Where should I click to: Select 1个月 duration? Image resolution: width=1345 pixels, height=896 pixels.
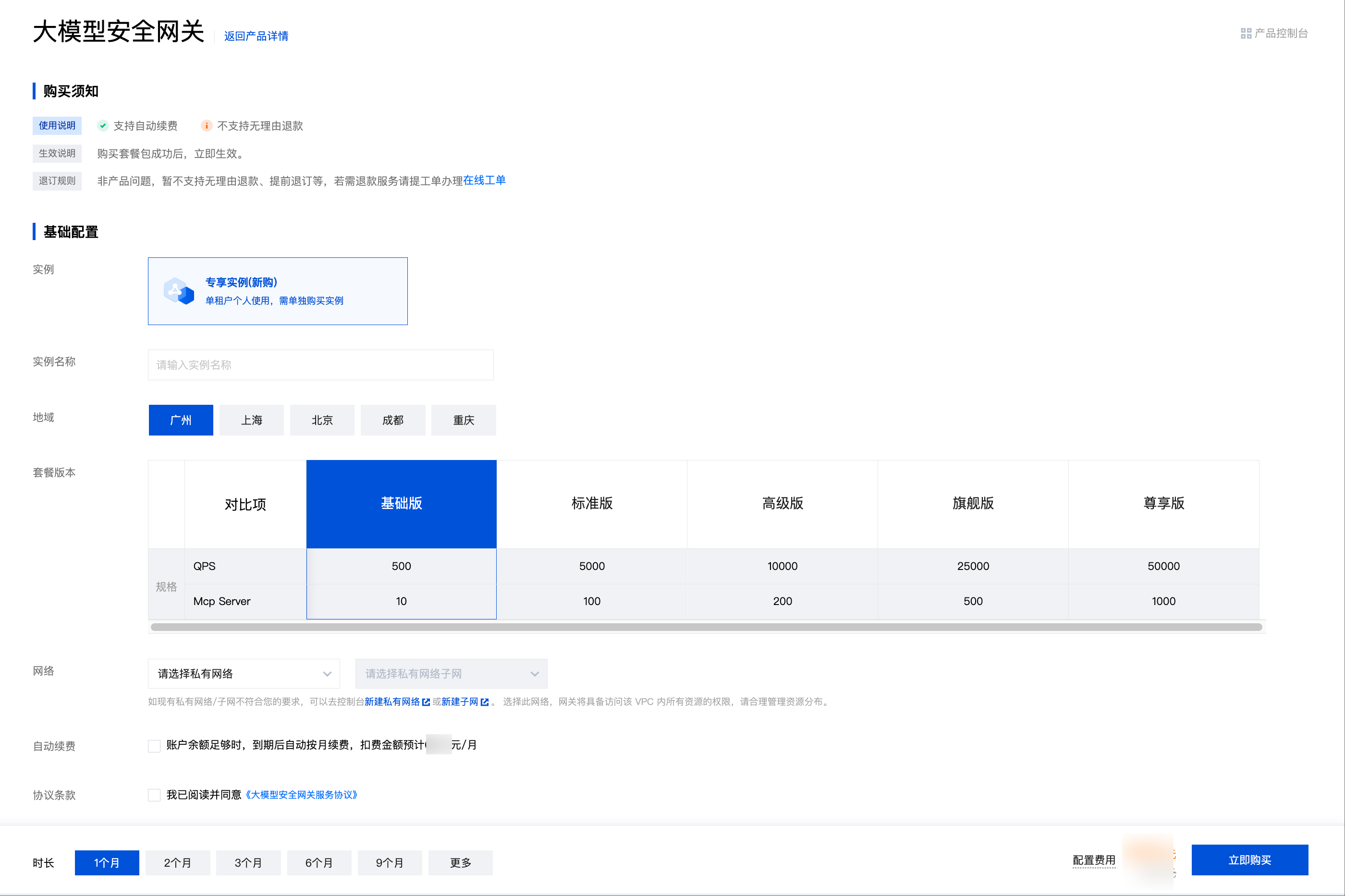[x=107, y=863]
